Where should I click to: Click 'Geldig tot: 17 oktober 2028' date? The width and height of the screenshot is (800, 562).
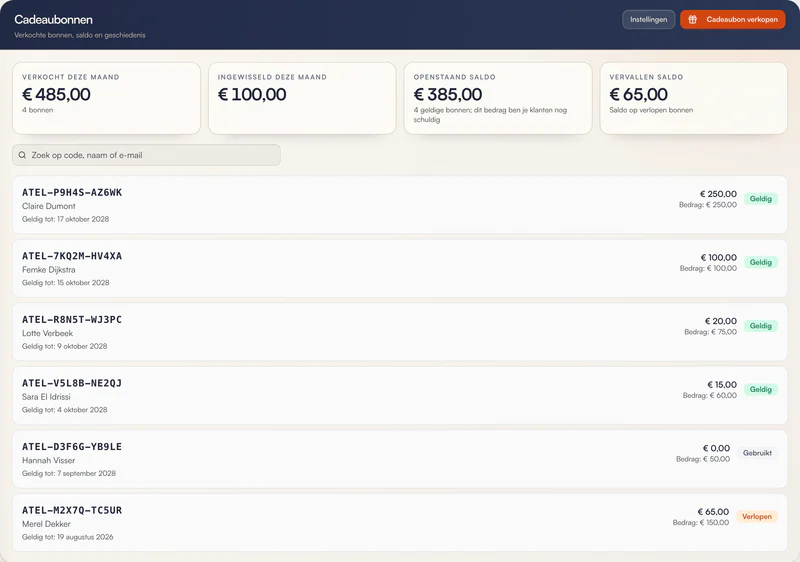65,219
